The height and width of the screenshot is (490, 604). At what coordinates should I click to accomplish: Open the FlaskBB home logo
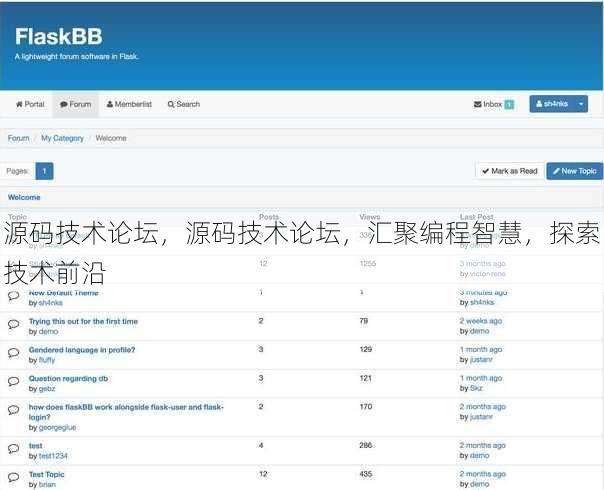click(x=59, y=37)
